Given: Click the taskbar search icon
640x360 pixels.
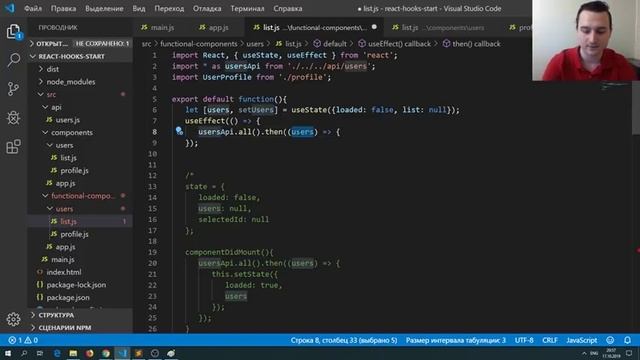Looking at the screenshot, I should point(24,353).
